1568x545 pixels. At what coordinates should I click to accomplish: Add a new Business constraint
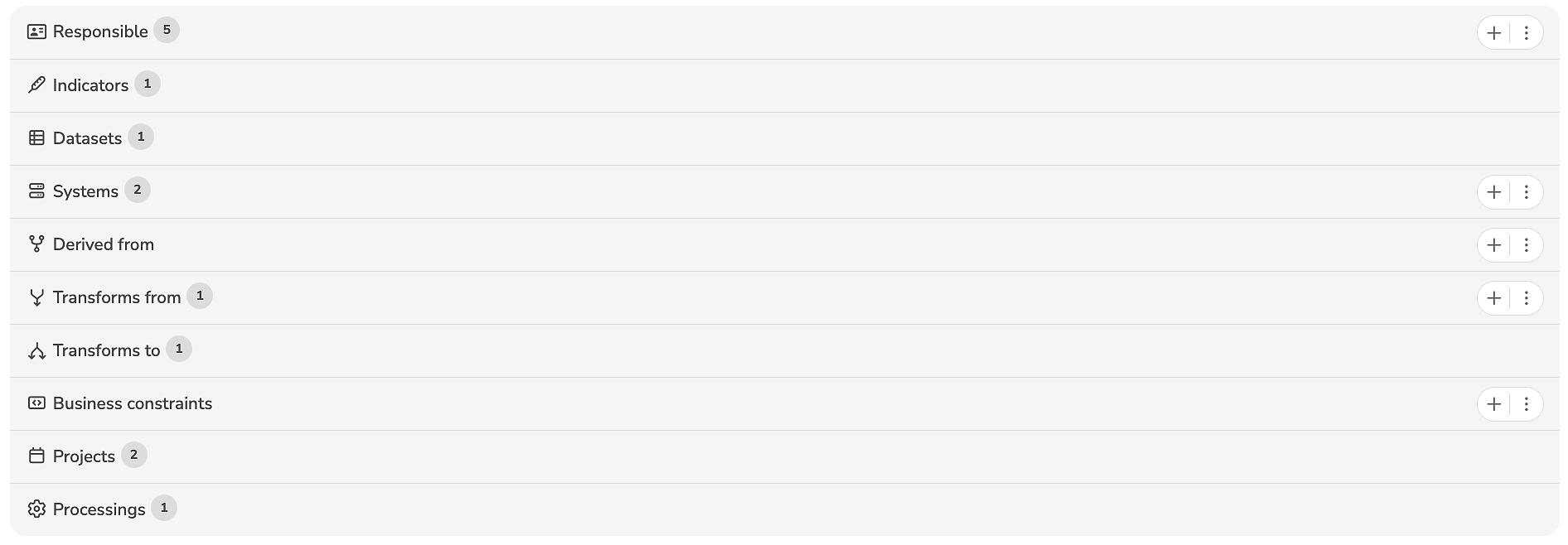(x=1493, y=404)
